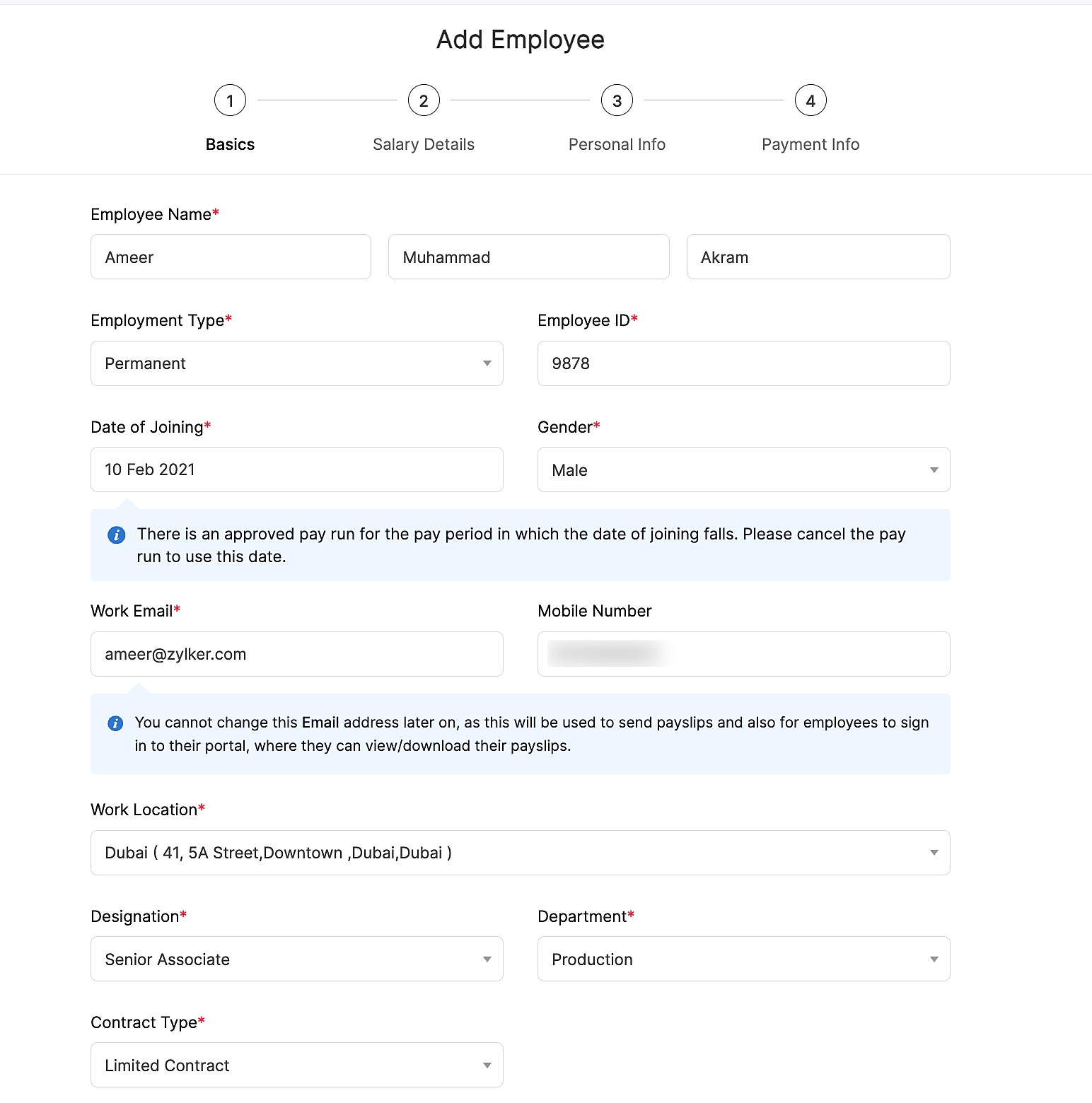Go to step 2 Salary Details
The image size is (1092, 1103).
click(424, 100)
